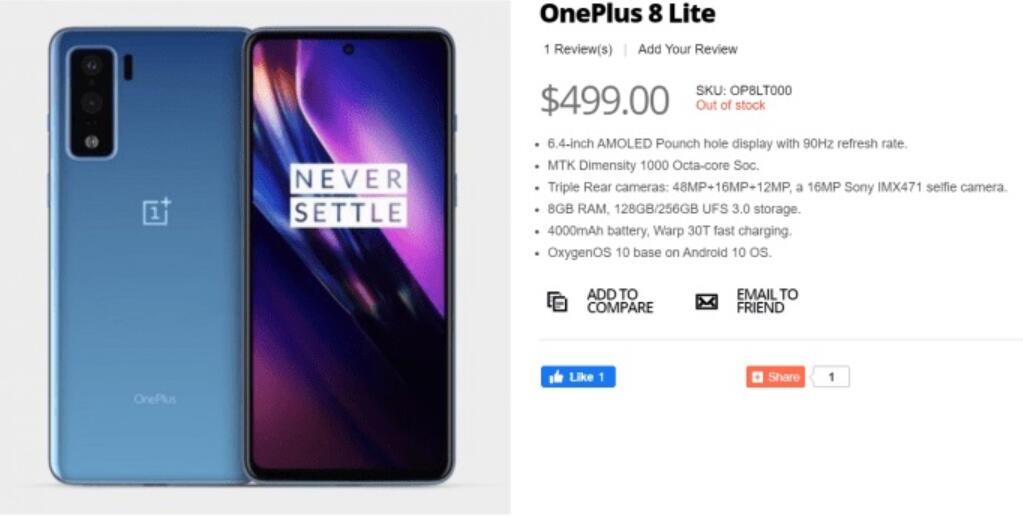This screenshot has height=517, width=1023.
Task: Click the $499.00 price
Action: tap(604, 101)
